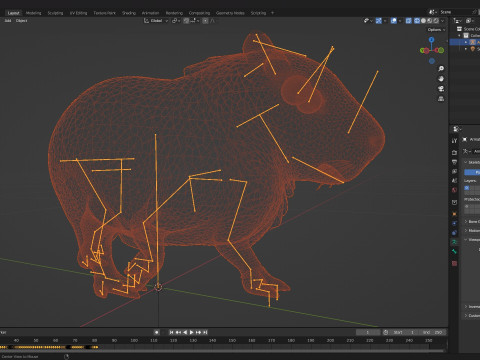Switch to the Modeling workspace tab
This screenshot has height=360, width=480.
tap(33, 13)
